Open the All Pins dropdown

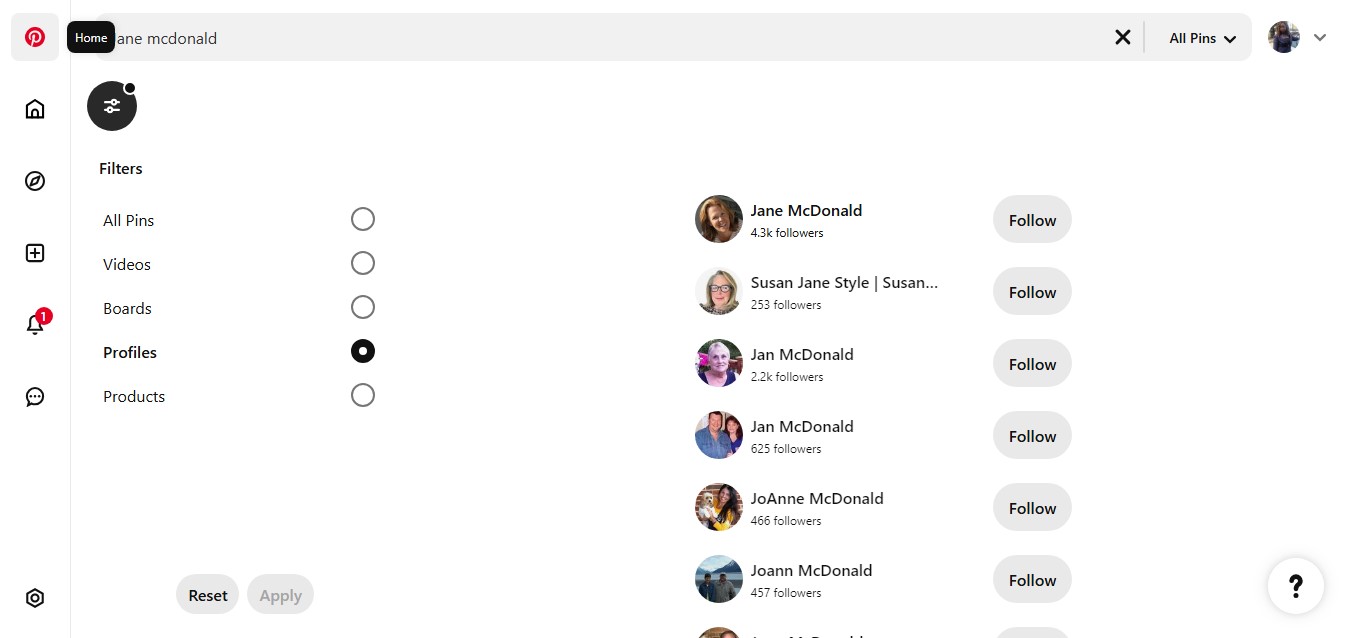[x=1199, y=37]
